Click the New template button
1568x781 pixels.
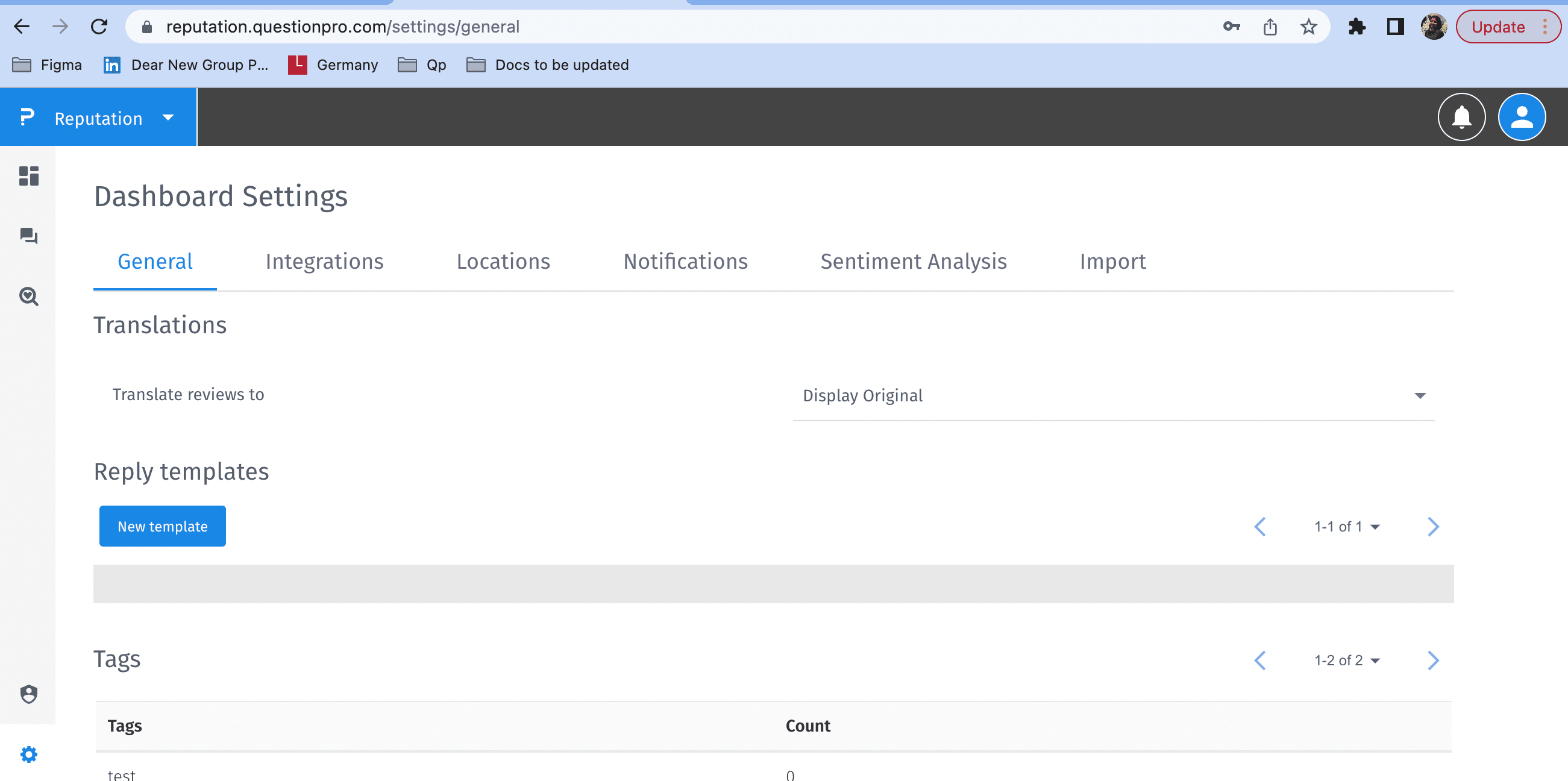(x=163, y=526)
